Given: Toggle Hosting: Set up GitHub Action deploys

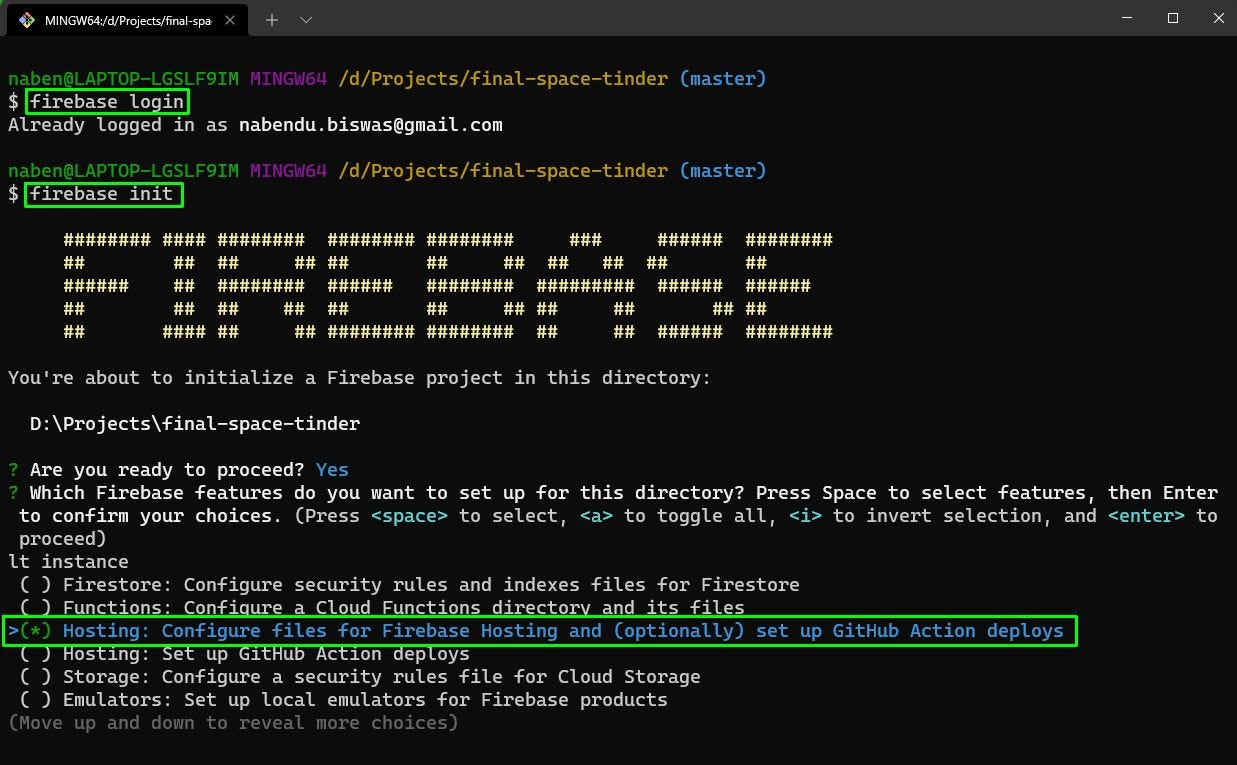Looking at the screenshot, I should click(35, 654).
